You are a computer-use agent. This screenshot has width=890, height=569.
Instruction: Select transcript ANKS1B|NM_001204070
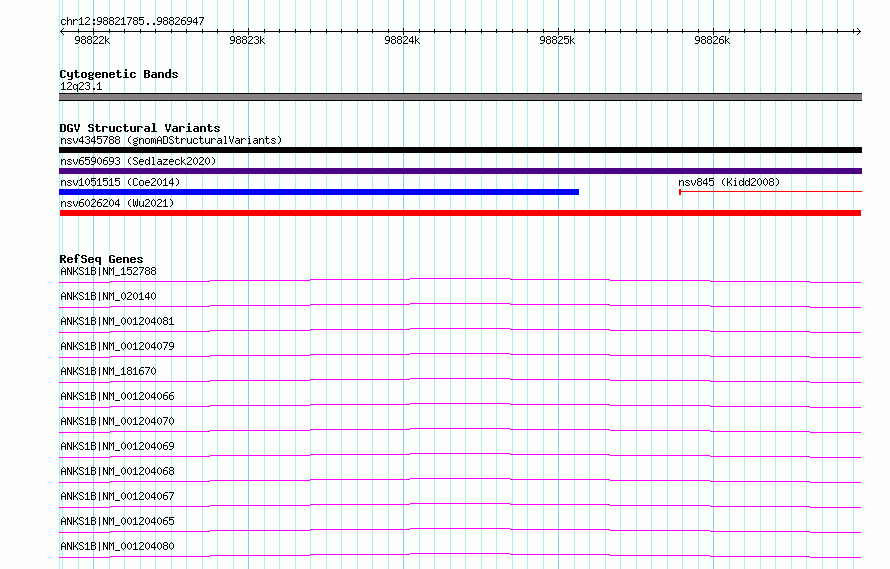click(117, 421)
